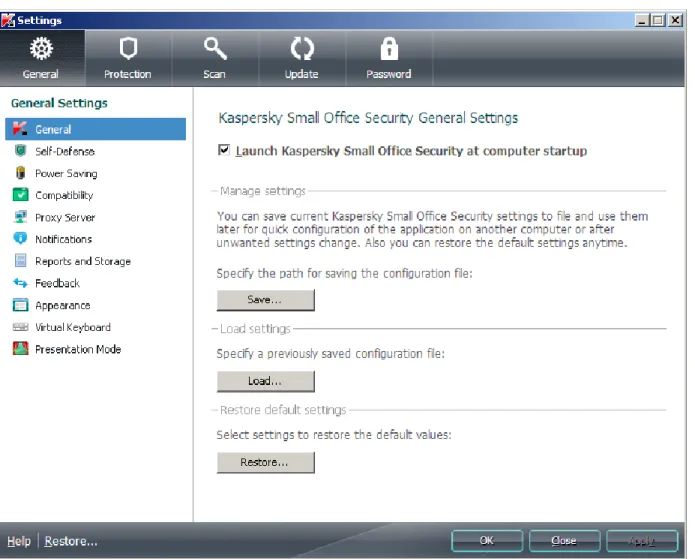Image resolution: width=695 pixels, height=559 pixels.
Task: Click the Appearance window icon
Action: 20,305
